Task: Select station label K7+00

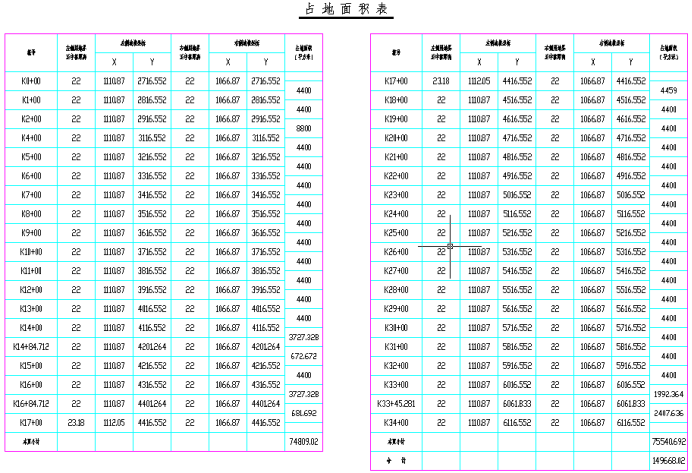Action: [31, 195]
